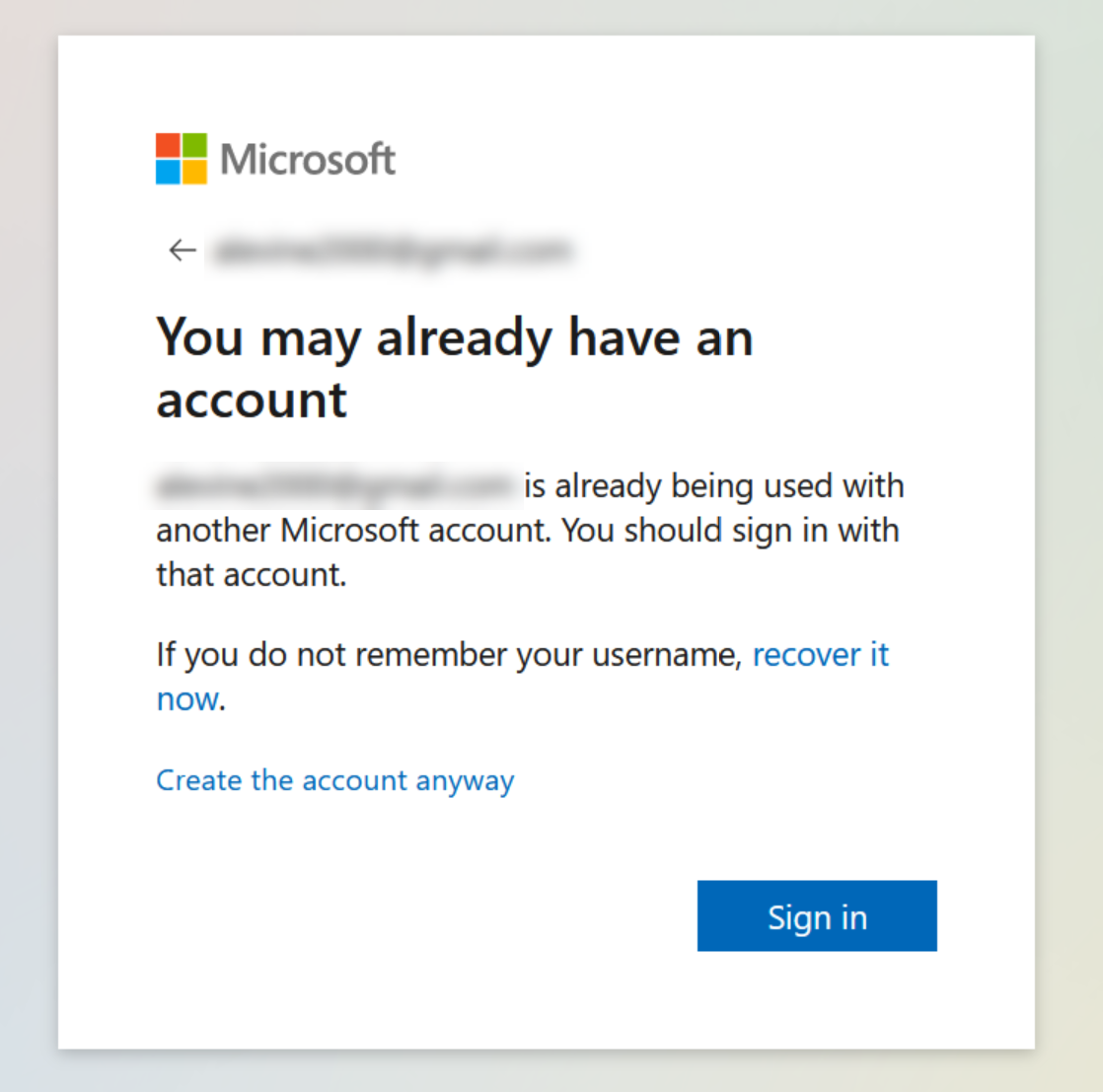Click the blue Sign in button
The width and height of the screenshot is (1103, 1092).
[x=818, y=916]
